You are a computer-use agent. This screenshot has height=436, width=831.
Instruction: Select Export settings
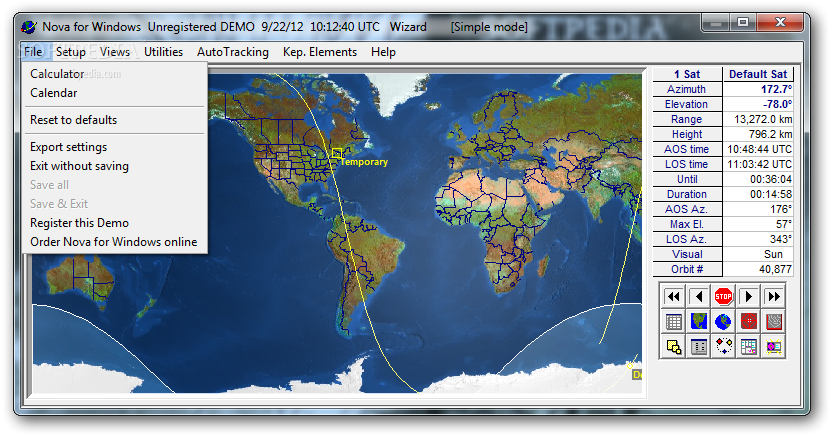tap(114, 147)
